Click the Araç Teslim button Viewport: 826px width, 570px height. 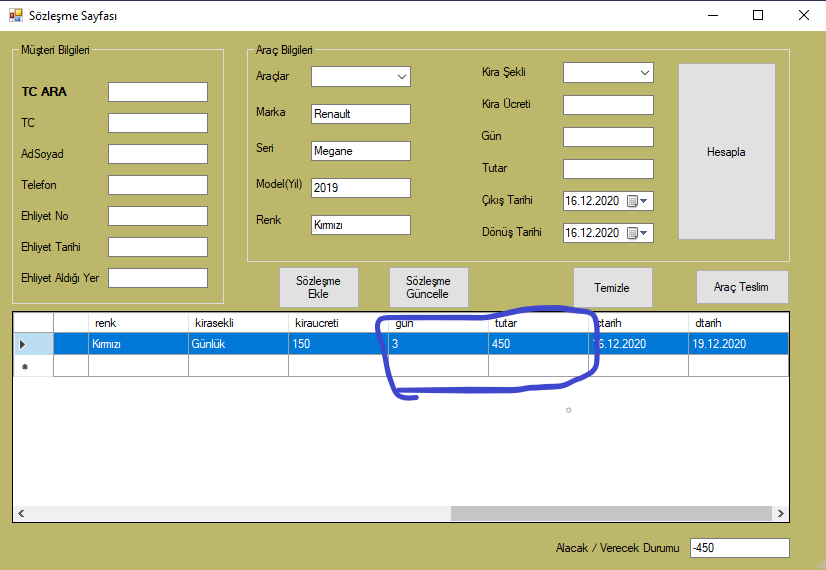tap(742, 287)
